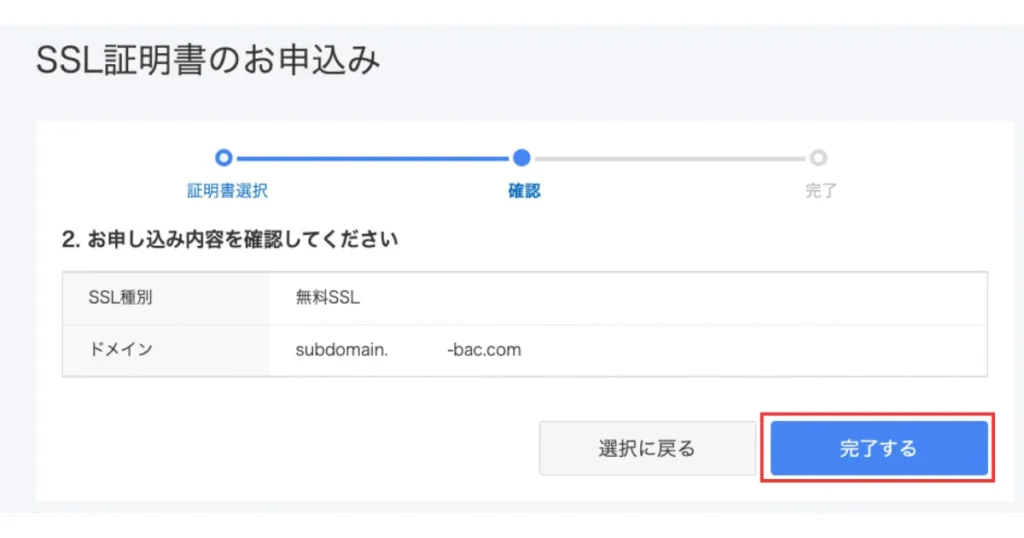Click the red highlight border around 完了する

[878, 414]
